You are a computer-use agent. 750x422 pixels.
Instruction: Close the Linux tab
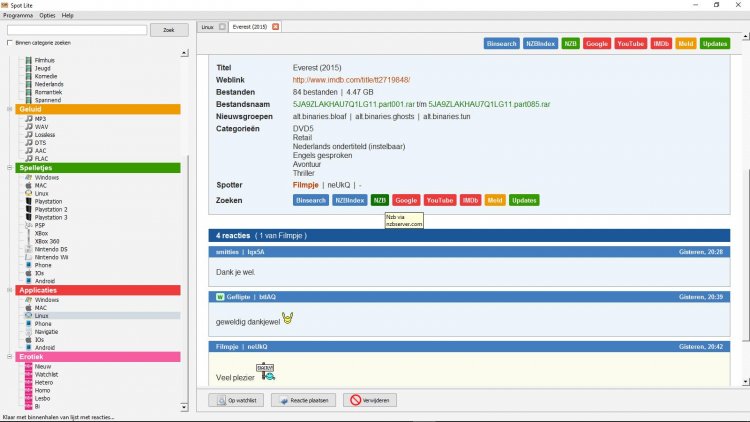pyautogui.click(x=222, y=27)
